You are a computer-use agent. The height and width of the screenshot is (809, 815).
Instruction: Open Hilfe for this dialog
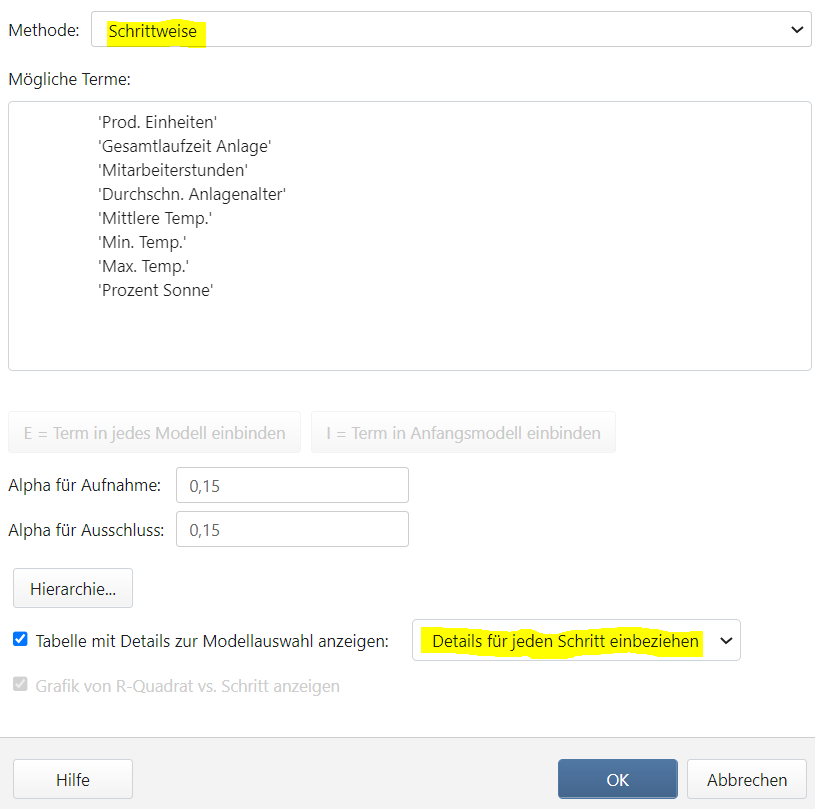(72, 780)
